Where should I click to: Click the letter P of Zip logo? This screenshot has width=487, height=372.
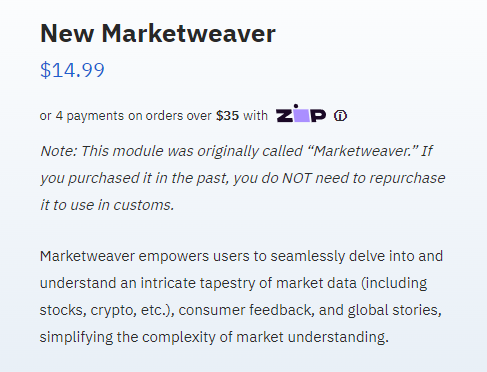318,116
